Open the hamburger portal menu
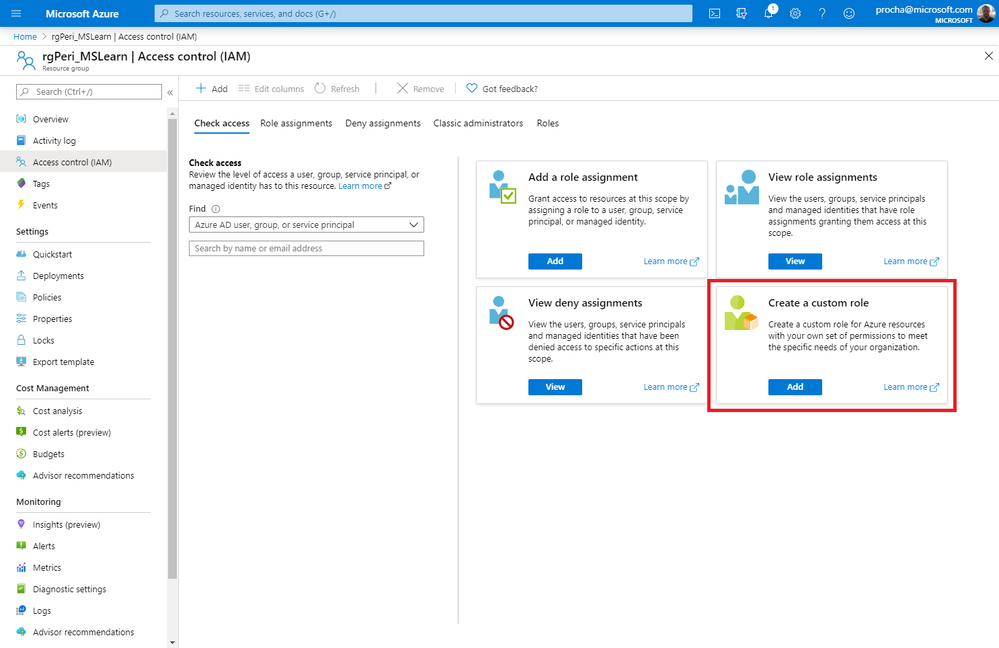999x648 pixels. tap(16, 13)
